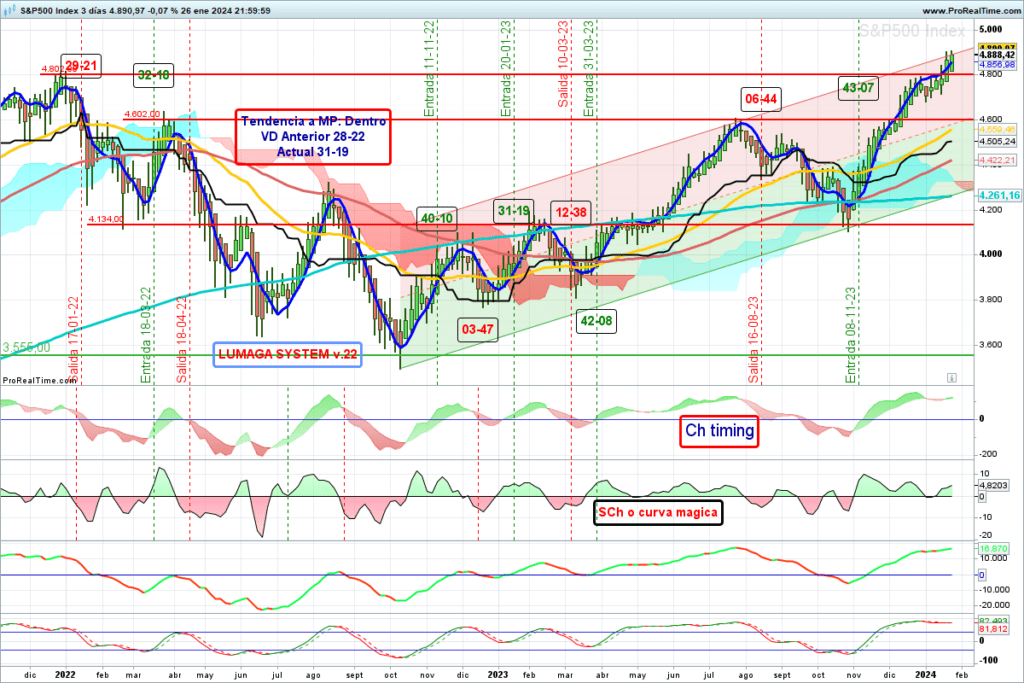This screenshot has width=1024, height=683.
Task: Click the green 3.556,00 support level label
Action: pos(26,347)
